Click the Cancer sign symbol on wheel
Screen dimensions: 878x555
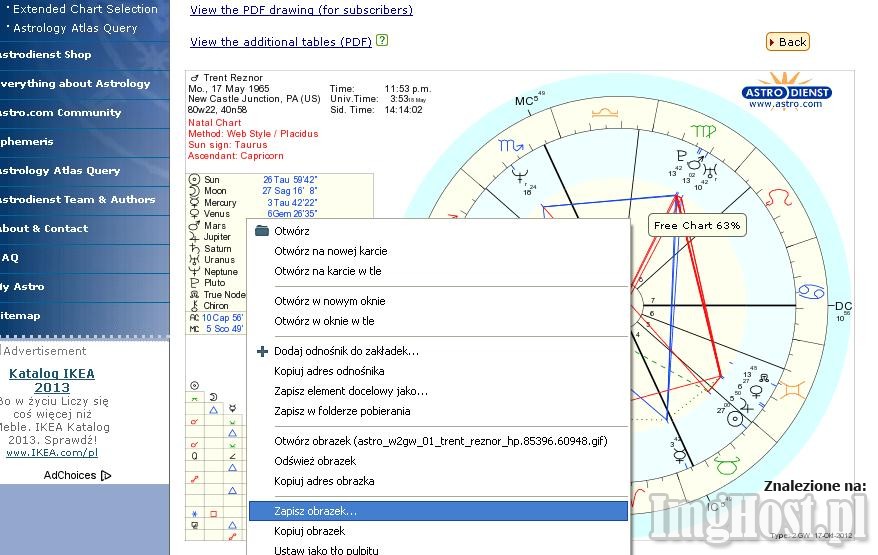point(810,291)
